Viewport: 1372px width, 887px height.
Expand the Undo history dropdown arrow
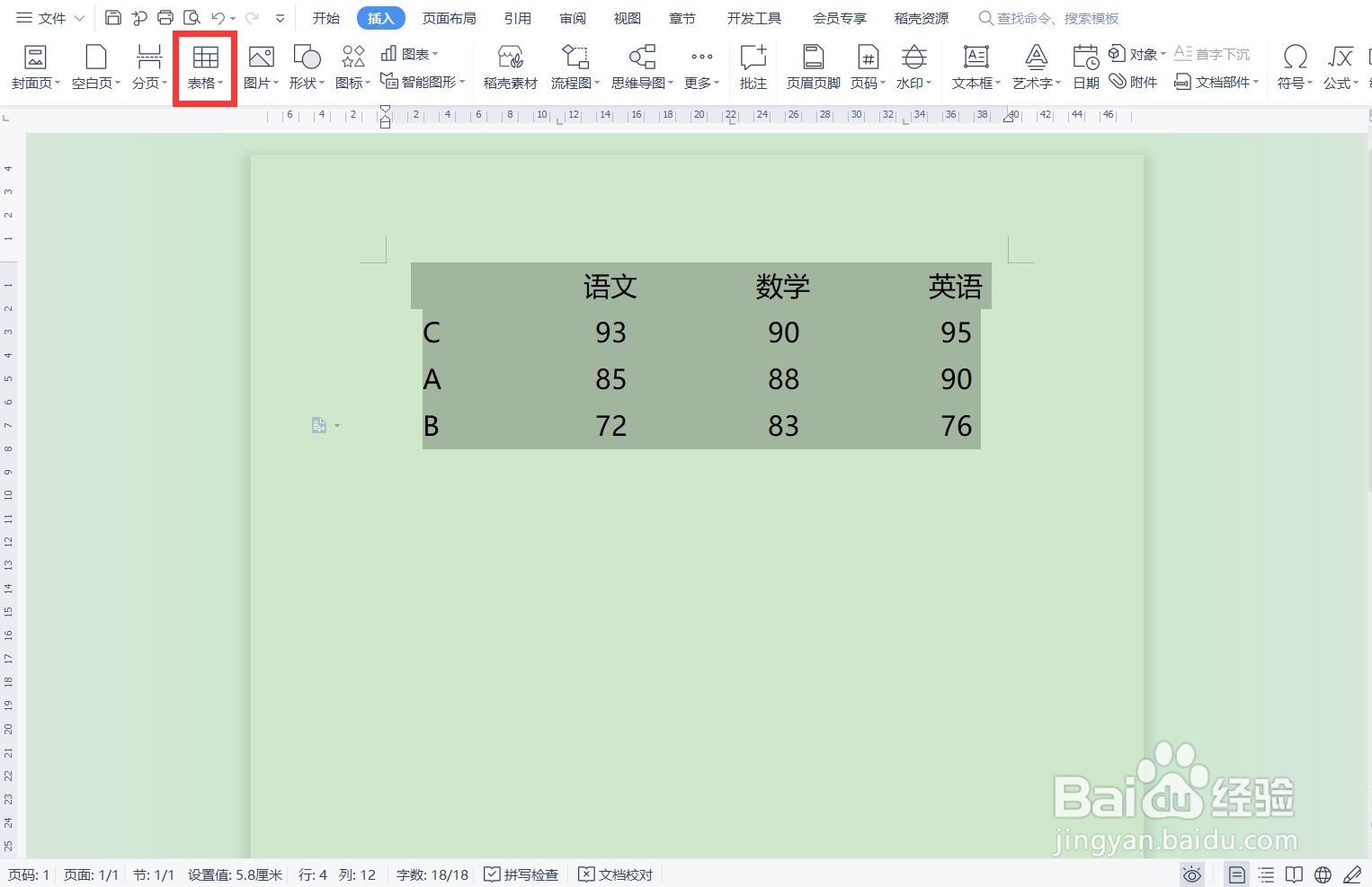(x=233, y=18)
